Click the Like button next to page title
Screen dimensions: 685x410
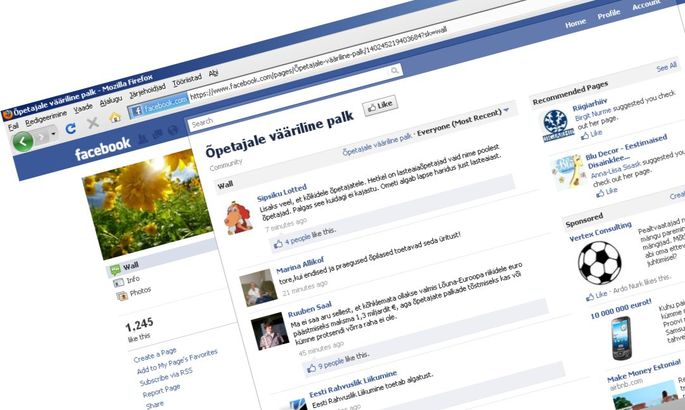(380, 105)
